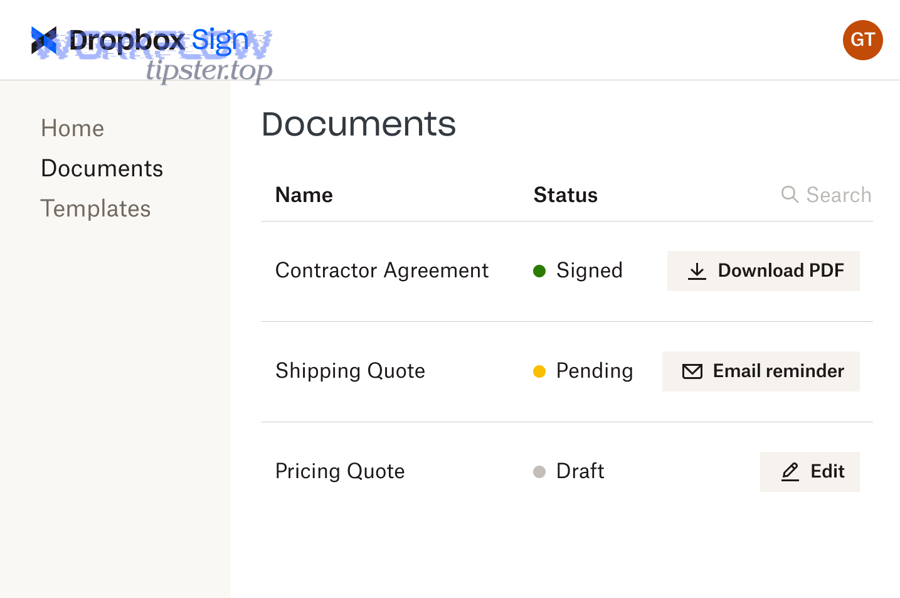Switch to the Home section
900x598 pixels.
coord(72,128)
